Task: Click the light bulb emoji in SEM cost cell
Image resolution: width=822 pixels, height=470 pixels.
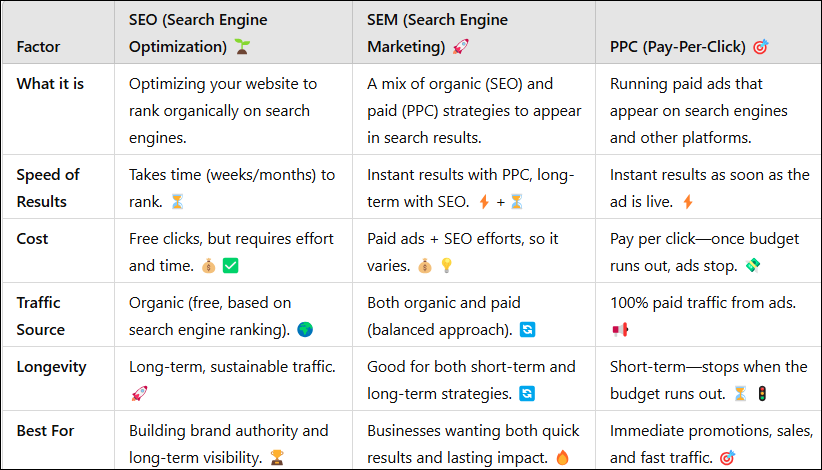Action: [x=447, y=266]
